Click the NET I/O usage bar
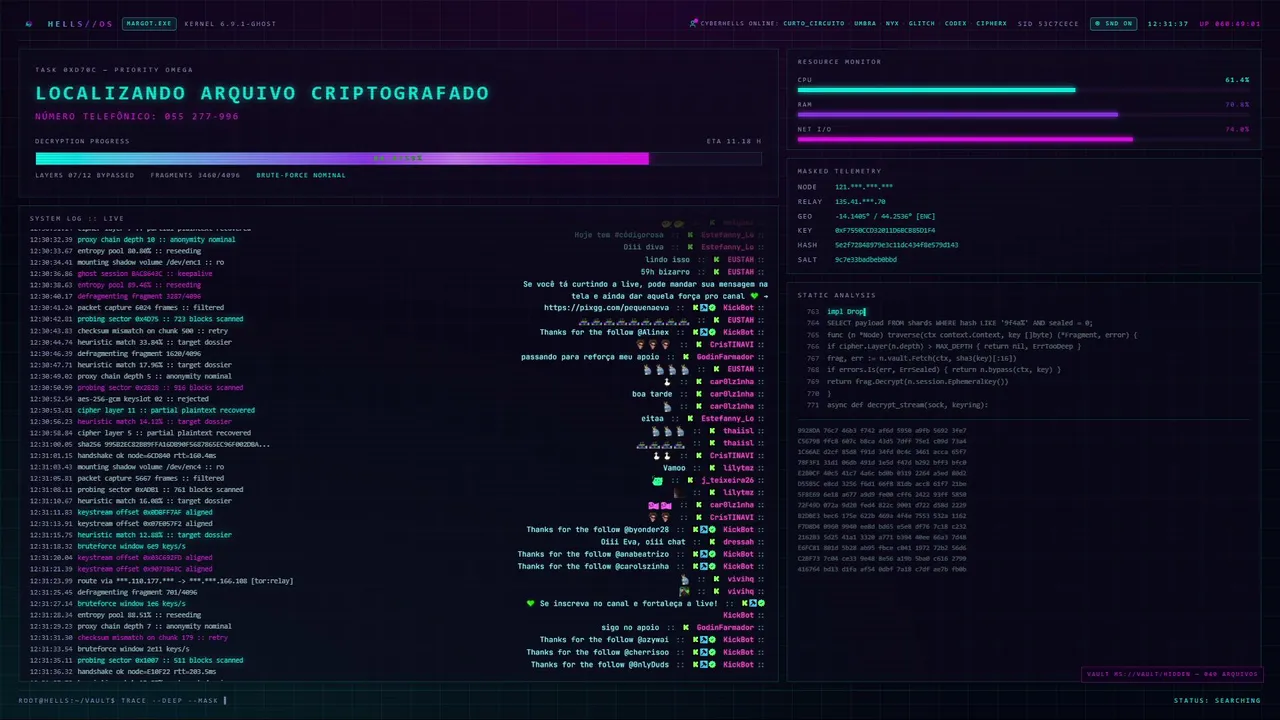 (x=1023, y=139)
